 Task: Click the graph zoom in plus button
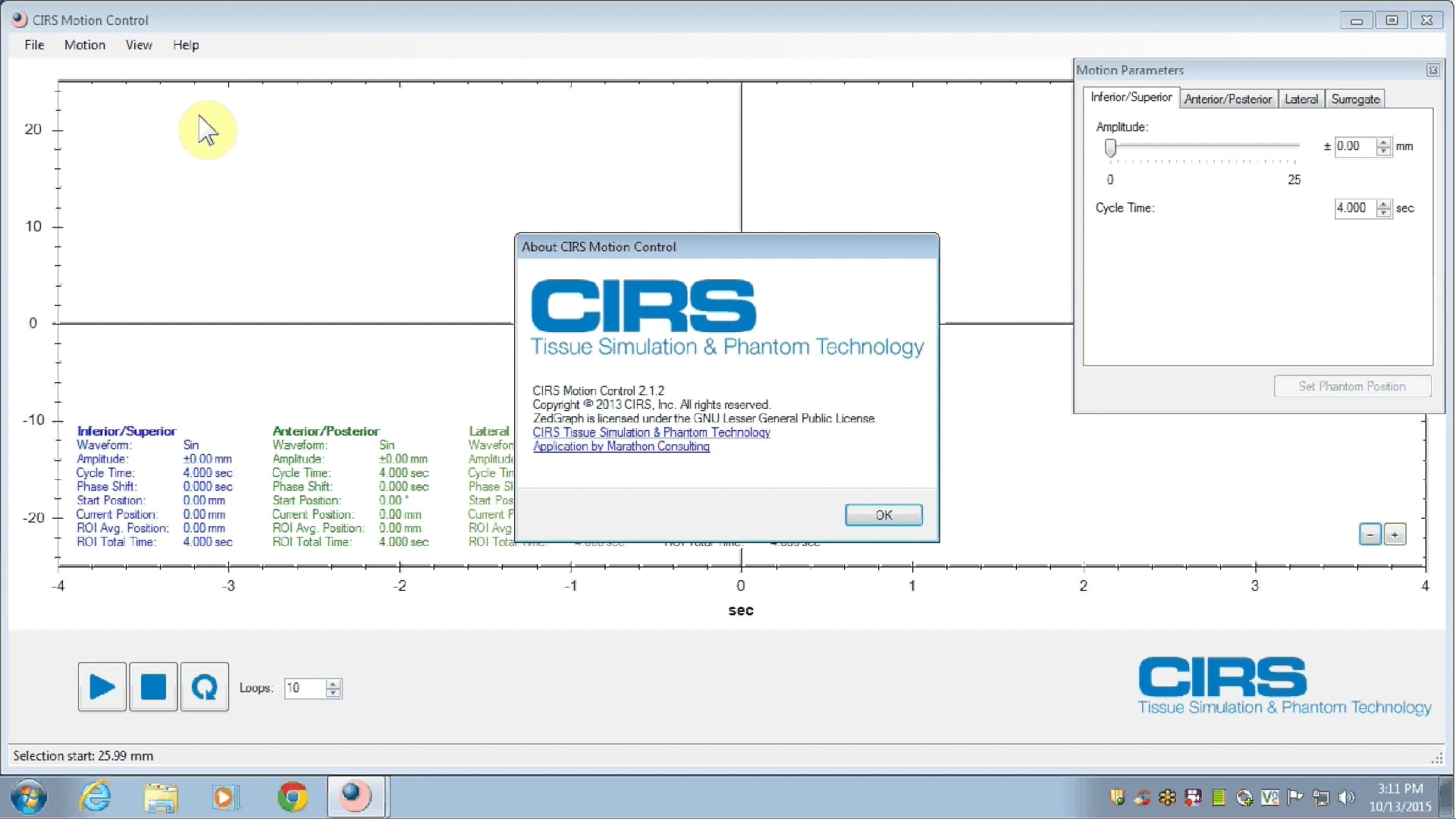coord(1395,535)
